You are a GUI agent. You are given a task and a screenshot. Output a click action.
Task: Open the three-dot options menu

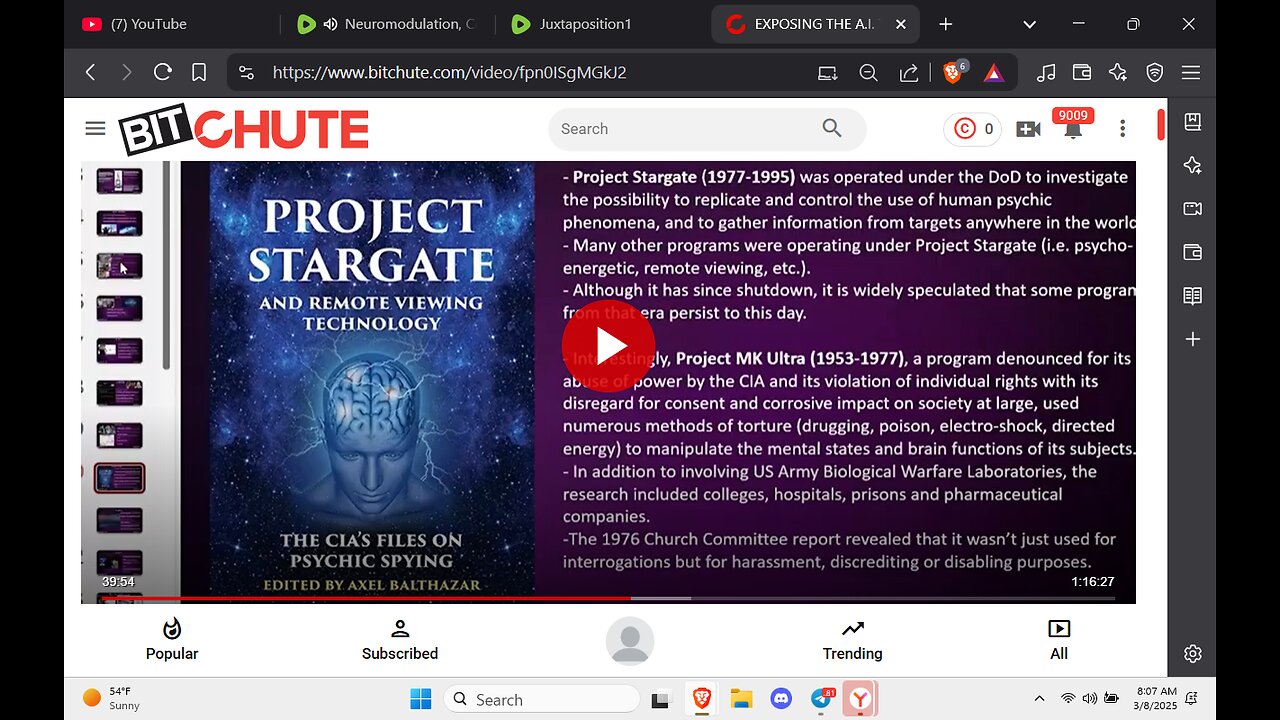pyautogui.click(x=1122, y=128)
